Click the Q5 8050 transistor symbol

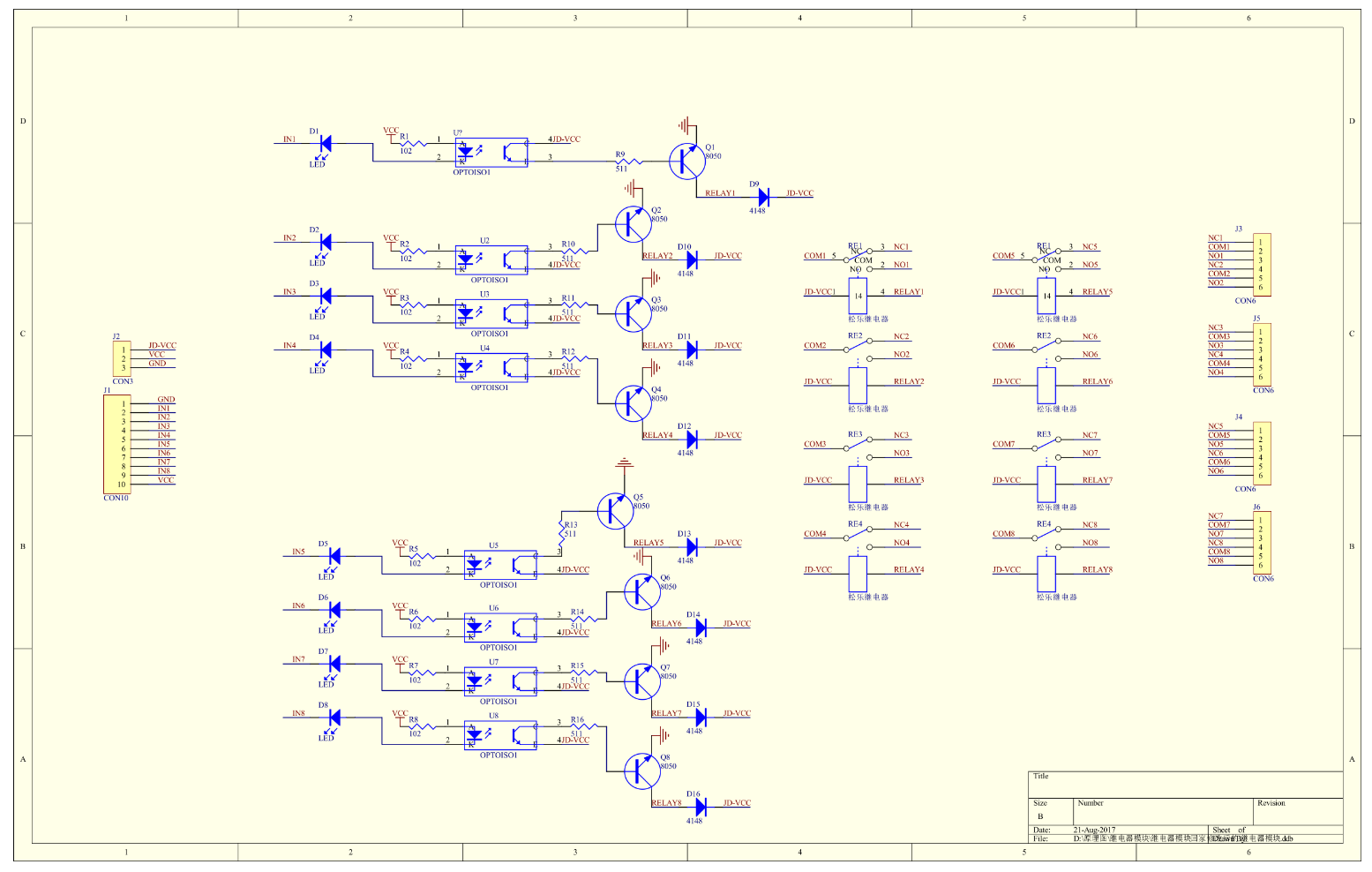coord(615,510)
